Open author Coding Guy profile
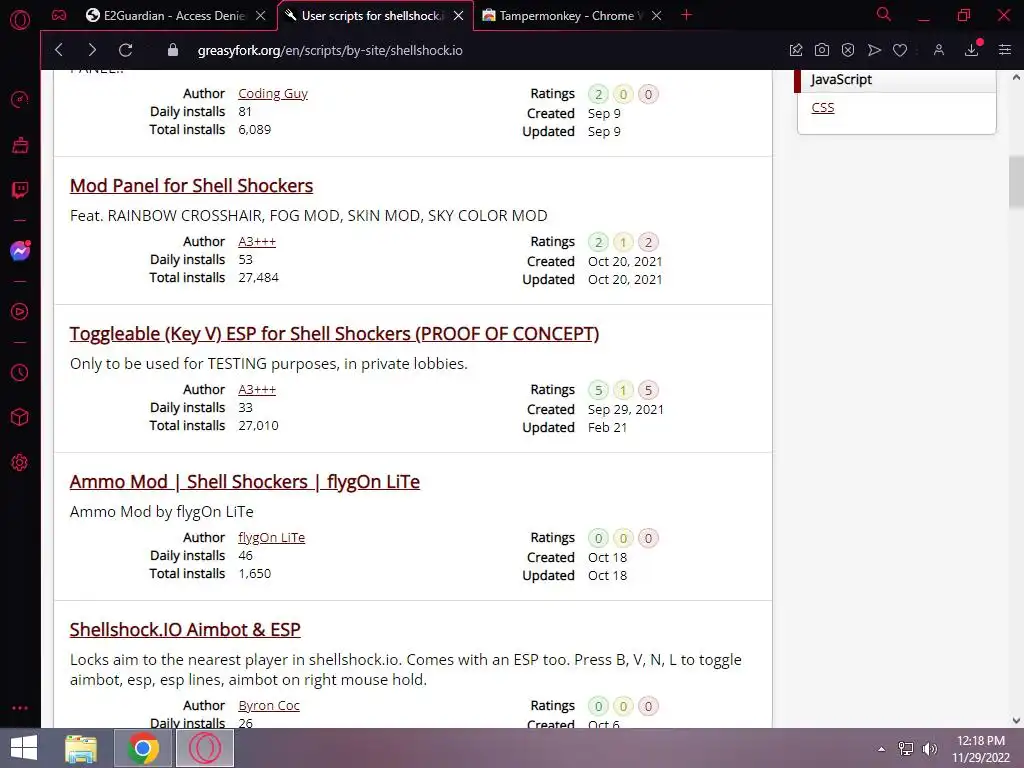The height and width of the screenshot is (768, 1024). tap(272, 93)
